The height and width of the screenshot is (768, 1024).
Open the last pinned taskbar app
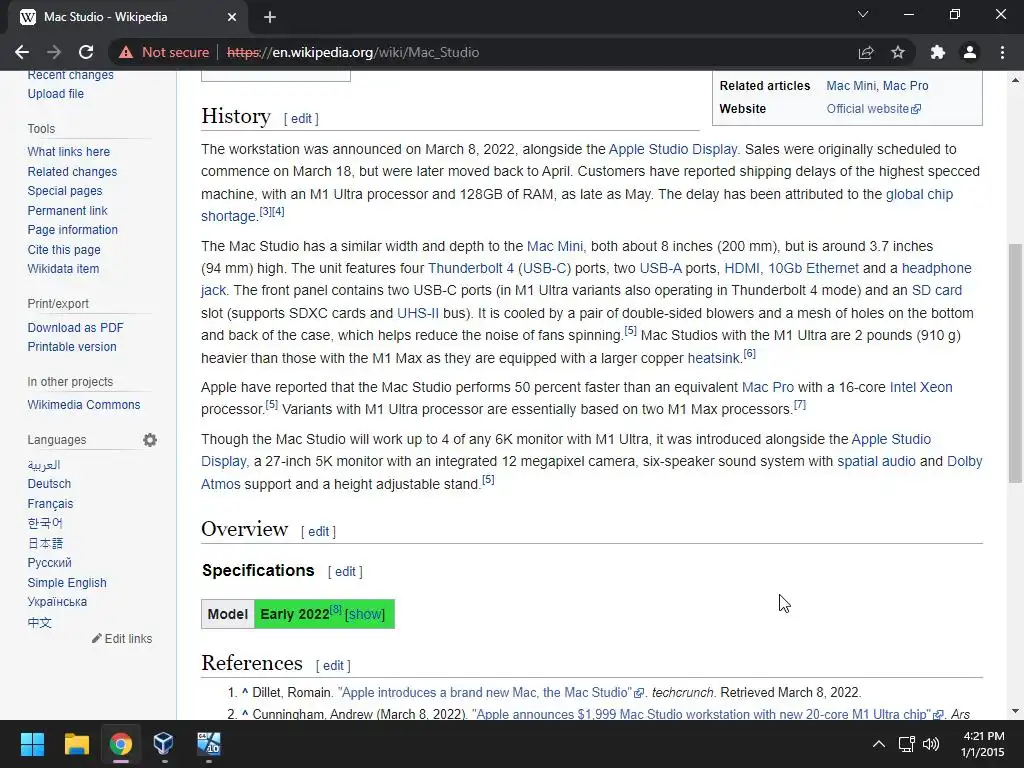click(x=209, y=743)
